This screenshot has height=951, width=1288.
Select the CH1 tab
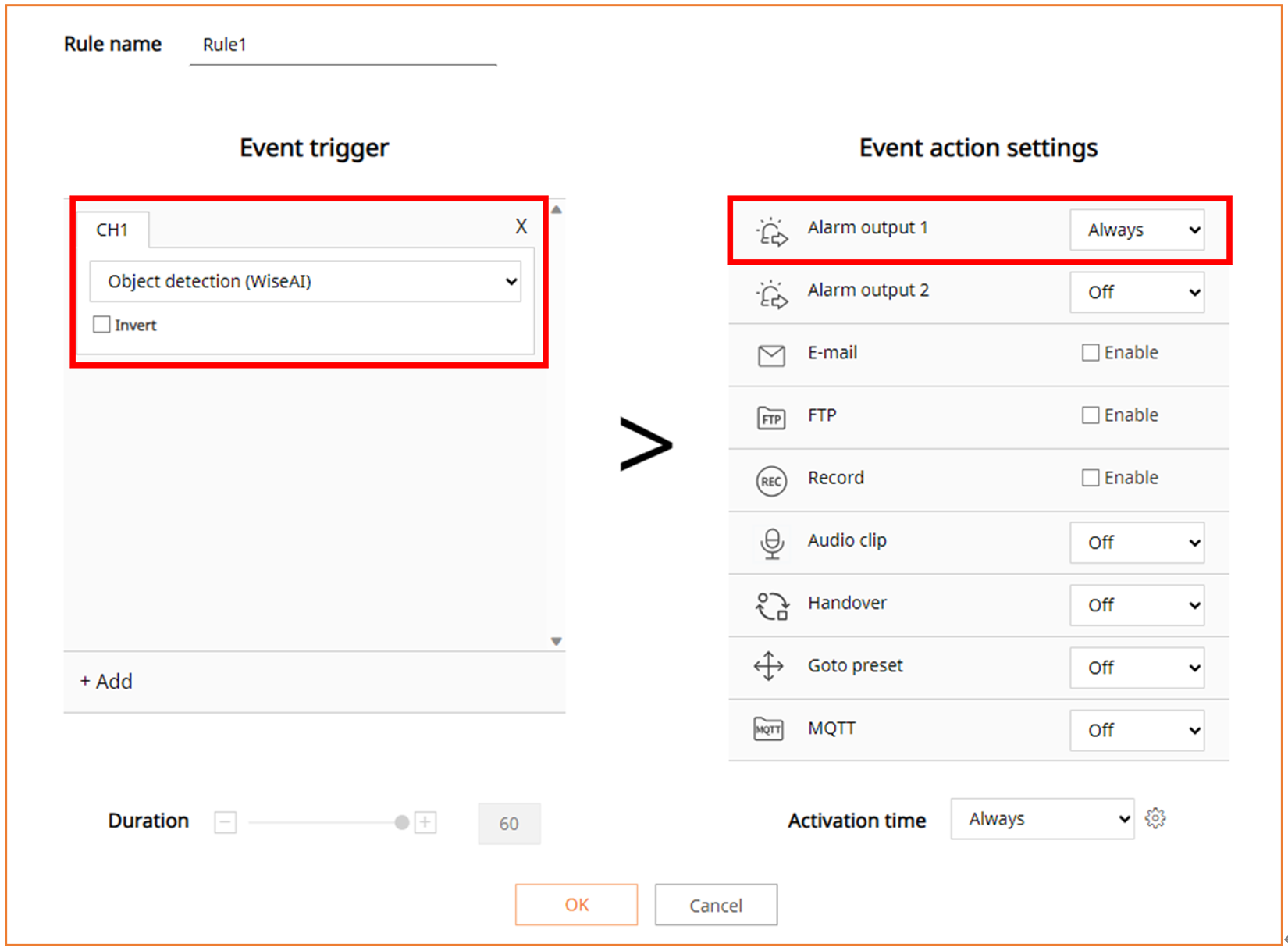[112, 230]
